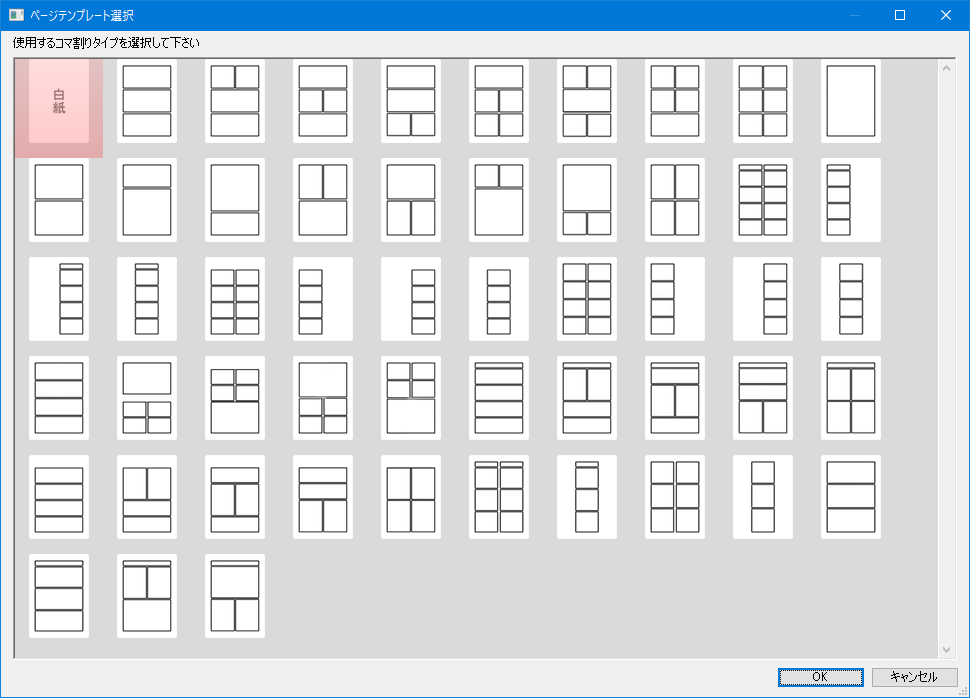Pick first-row layout with only top row split
Viewport: 970px width, 698px height.
(x=235, y=101)
